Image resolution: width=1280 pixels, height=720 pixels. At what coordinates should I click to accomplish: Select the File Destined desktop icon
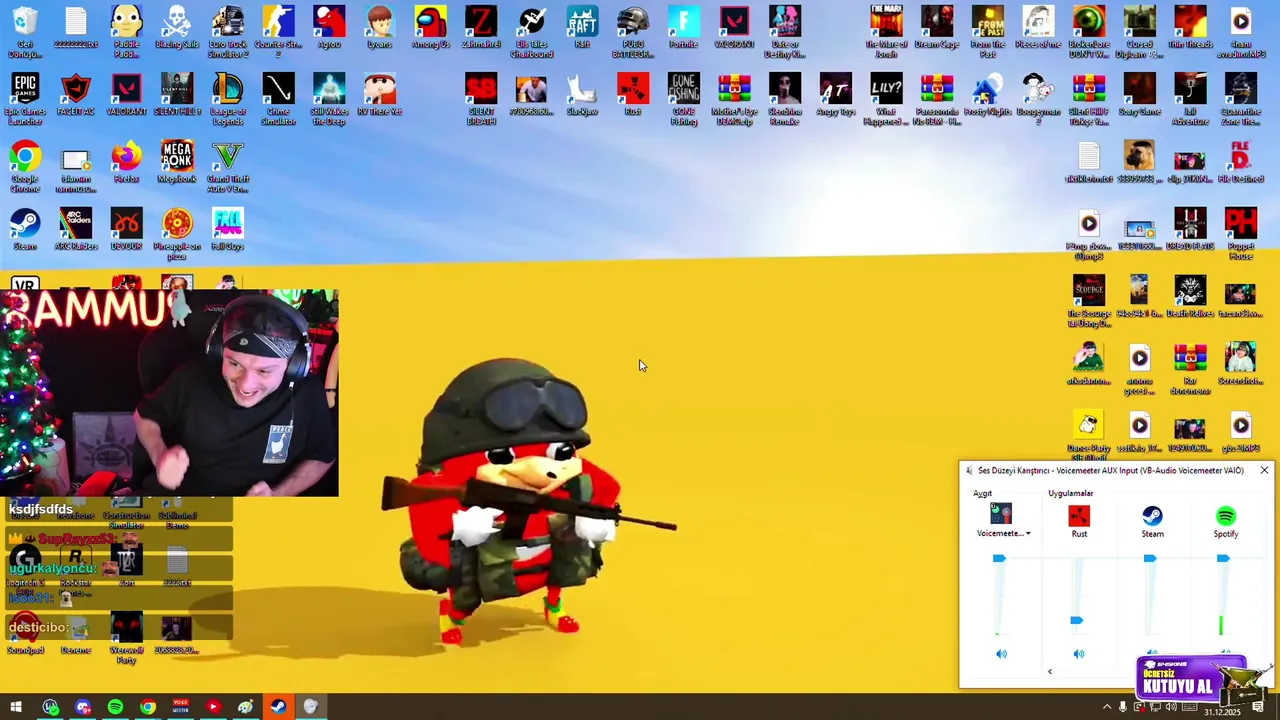[1241, 162]
